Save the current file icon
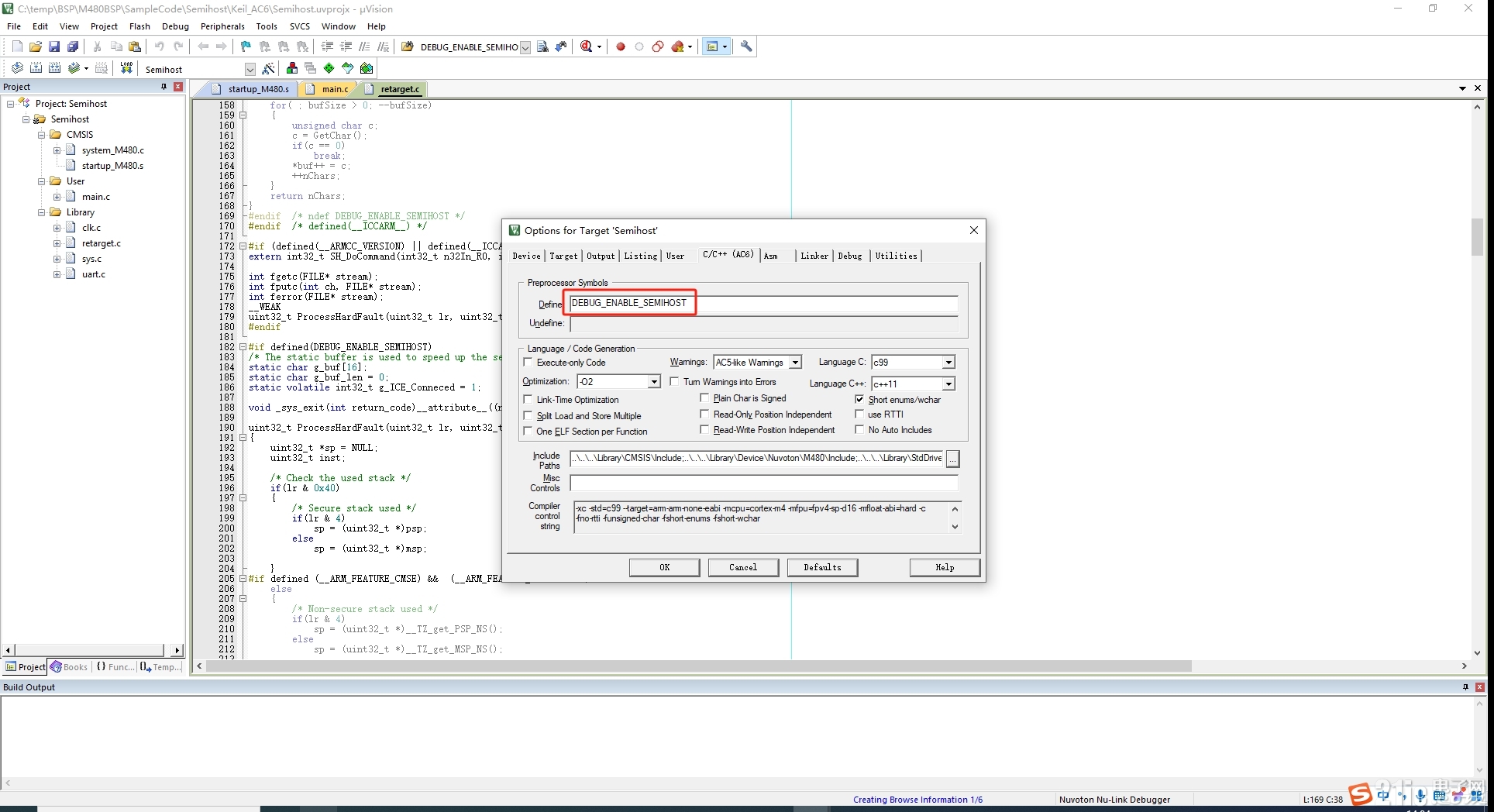1494x812 pixels. pos(54,46)
